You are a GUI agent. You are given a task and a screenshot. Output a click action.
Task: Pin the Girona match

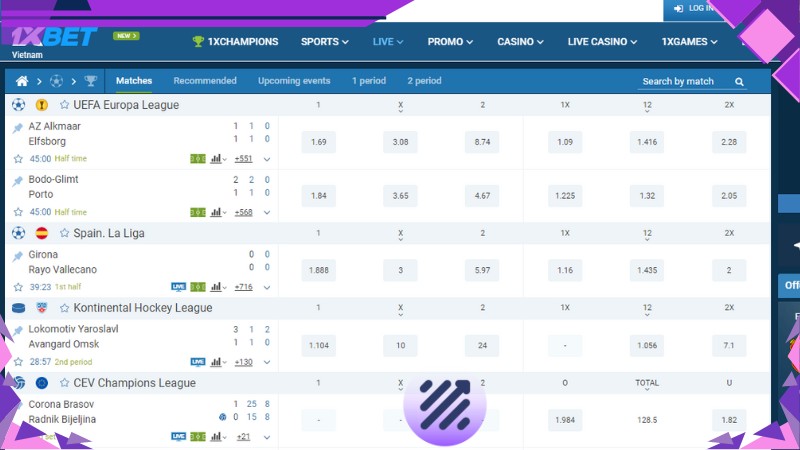pos(18,256)
